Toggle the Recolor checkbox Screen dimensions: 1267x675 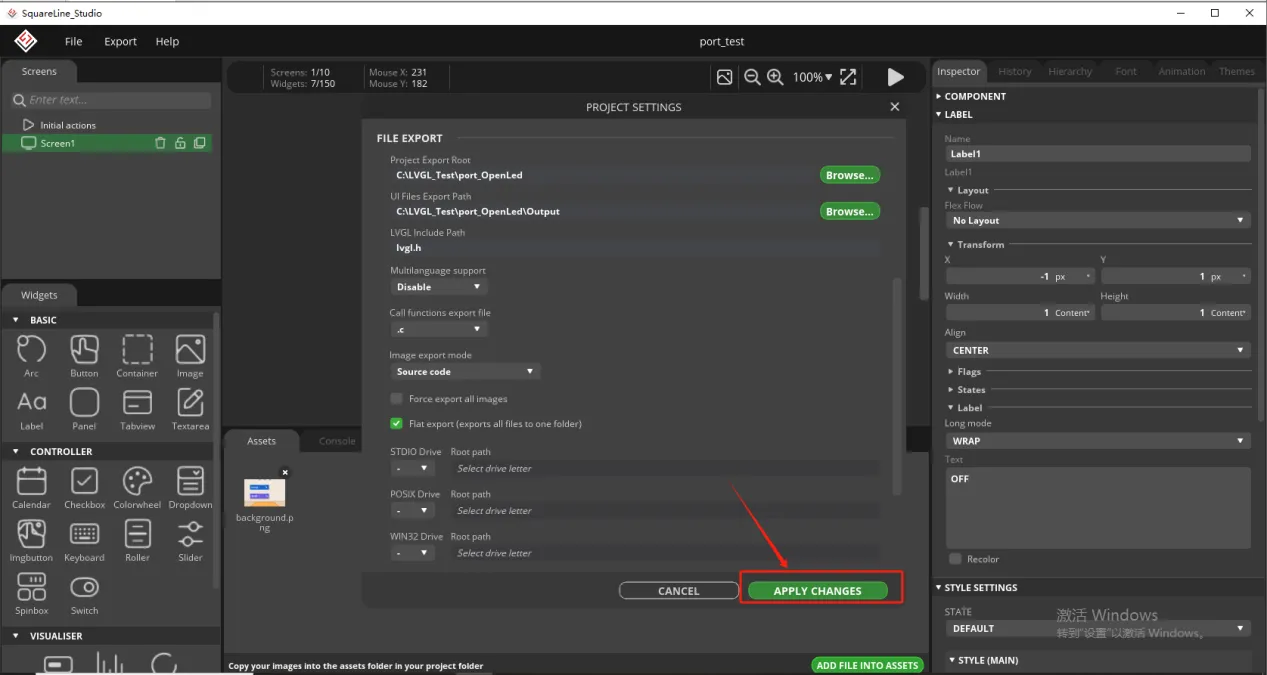tap(955, 559)
